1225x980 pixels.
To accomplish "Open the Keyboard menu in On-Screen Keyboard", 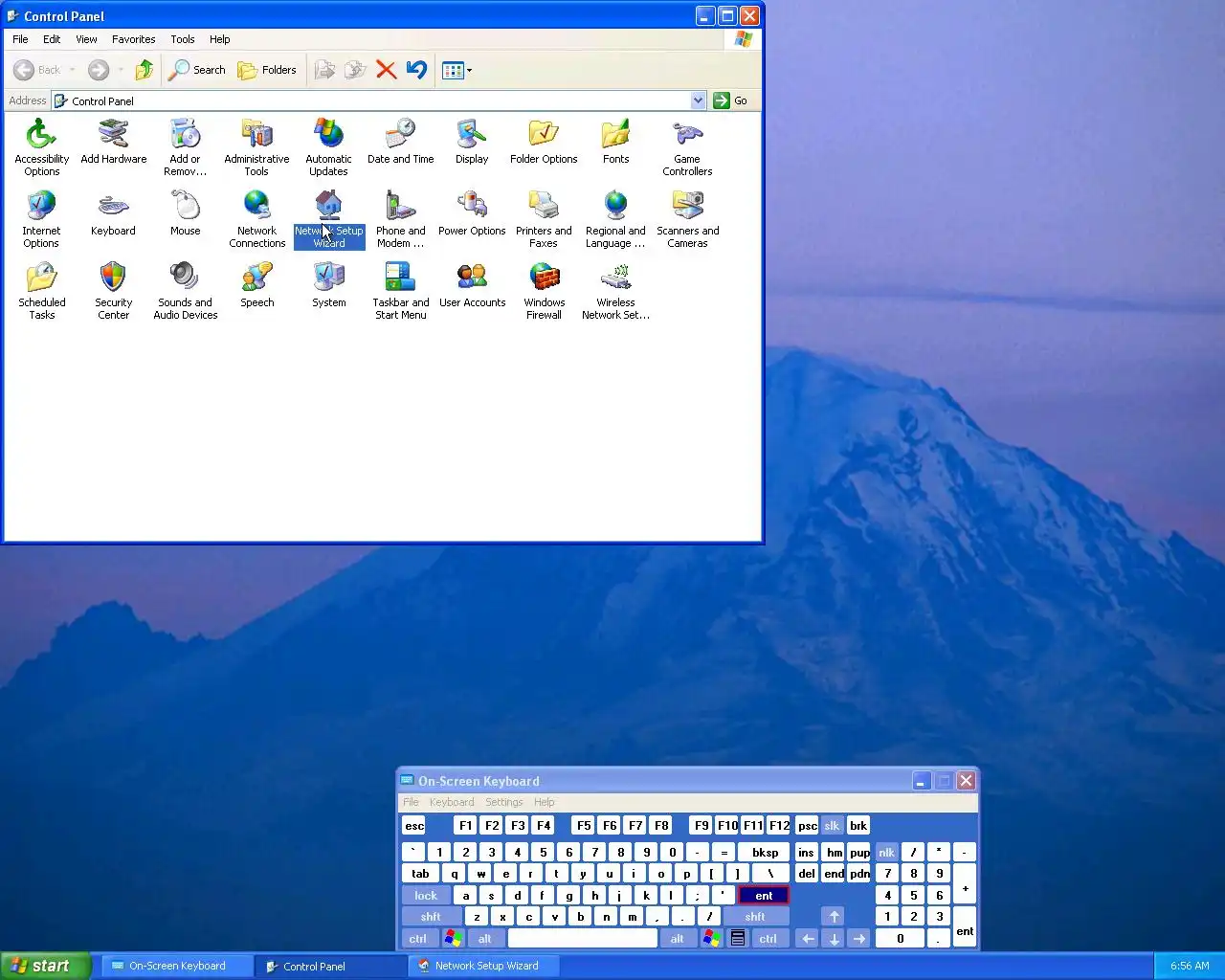I will 452,802.
